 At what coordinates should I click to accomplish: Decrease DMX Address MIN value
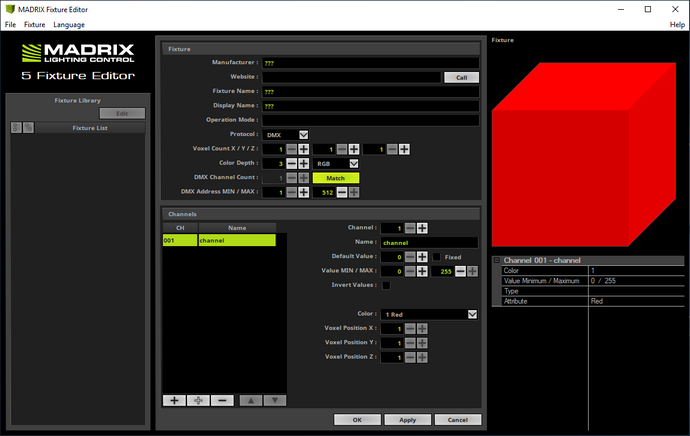click(x=292, y=192)
